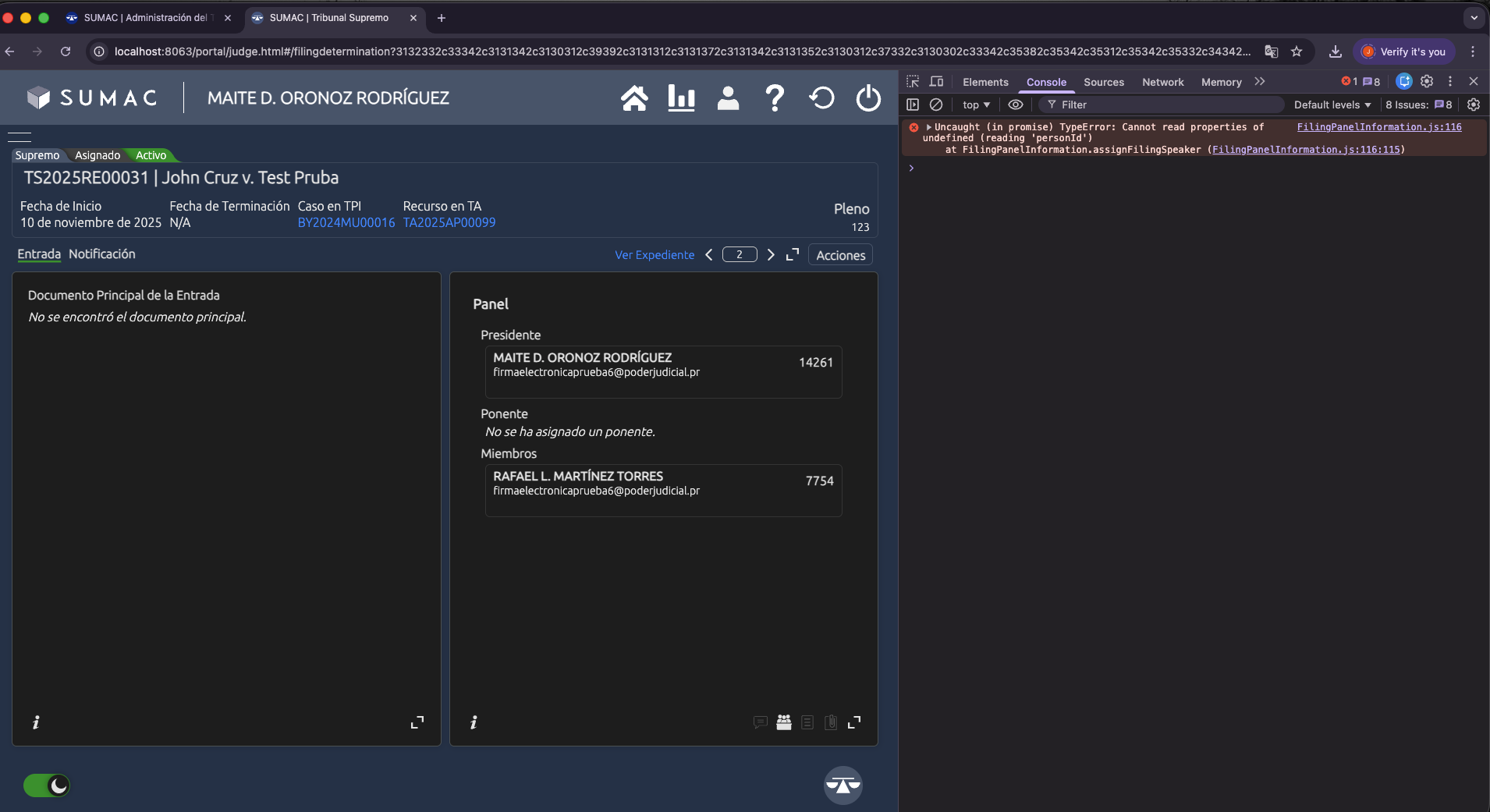Open the Network tab in DevTools
Screen dimensions: 1490x812
pyautogui.click(x=1162, y=82)
